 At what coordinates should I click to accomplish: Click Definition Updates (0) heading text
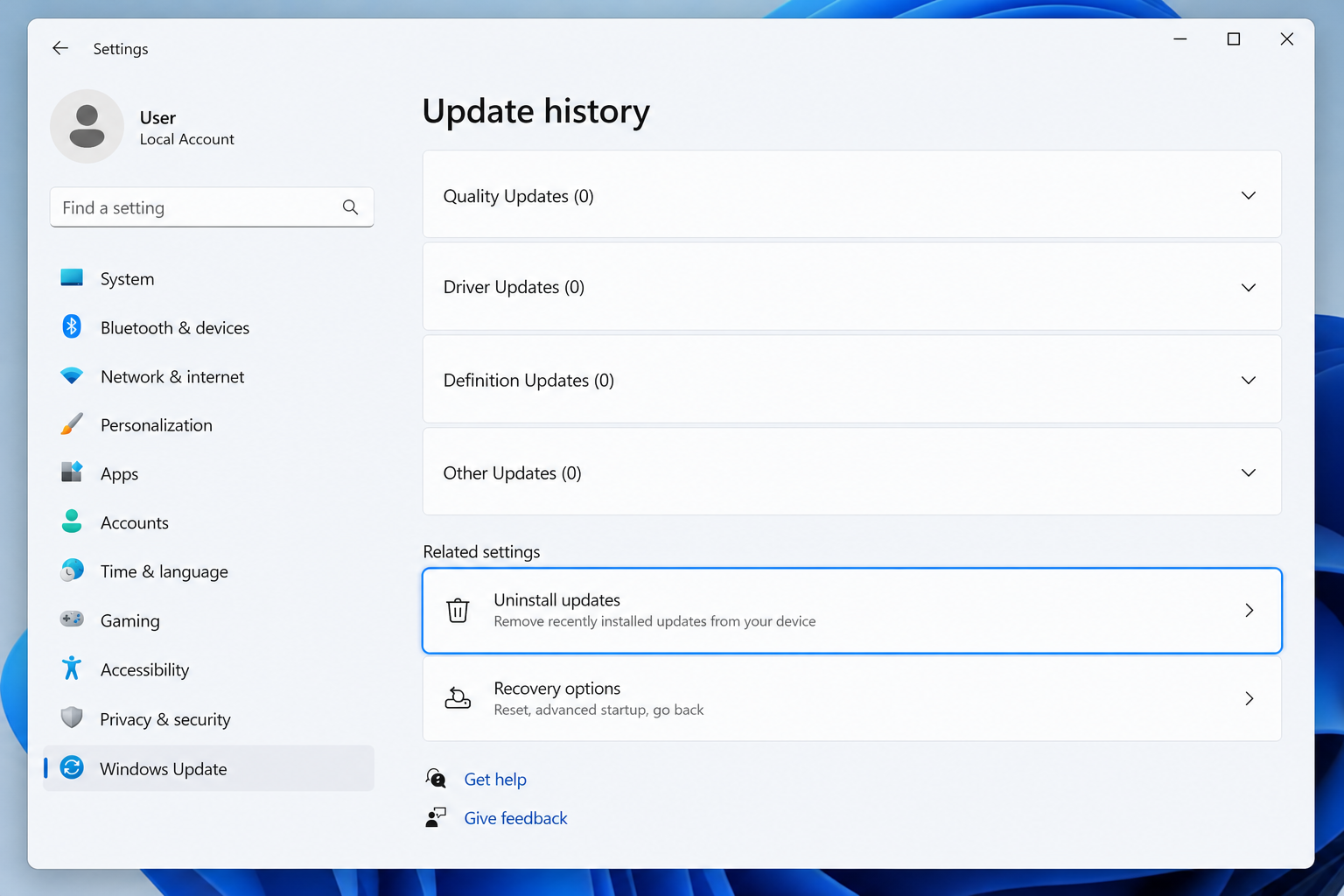point(528,381)
